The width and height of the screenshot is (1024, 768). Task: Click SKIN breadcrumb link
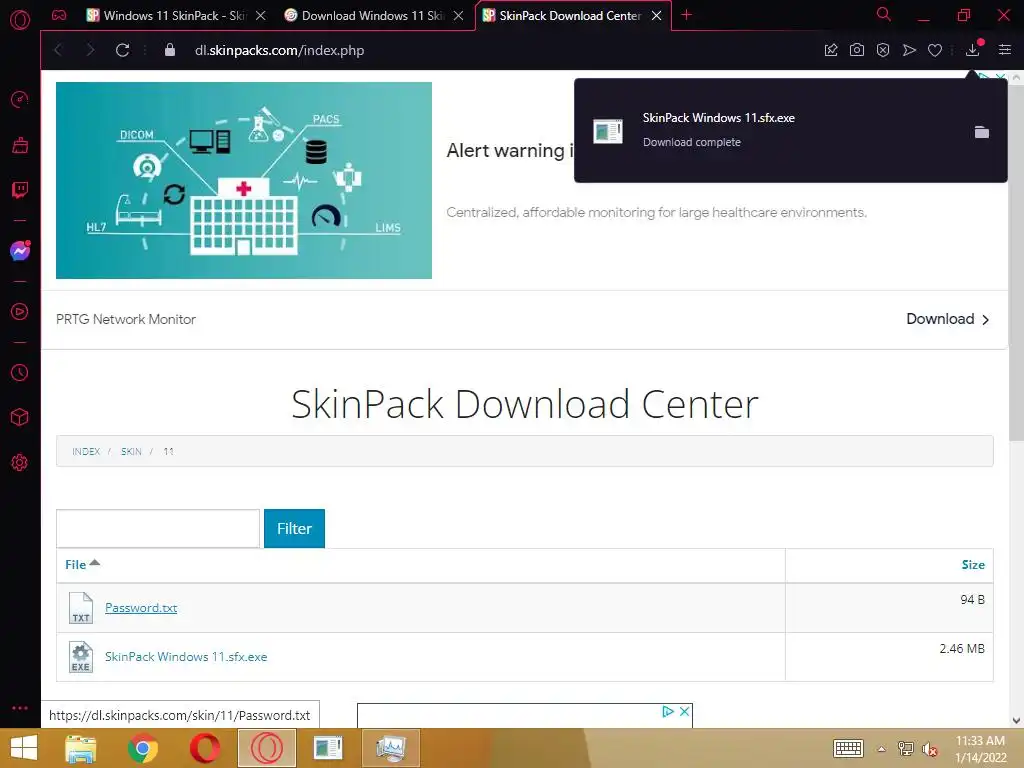(131, 451)
